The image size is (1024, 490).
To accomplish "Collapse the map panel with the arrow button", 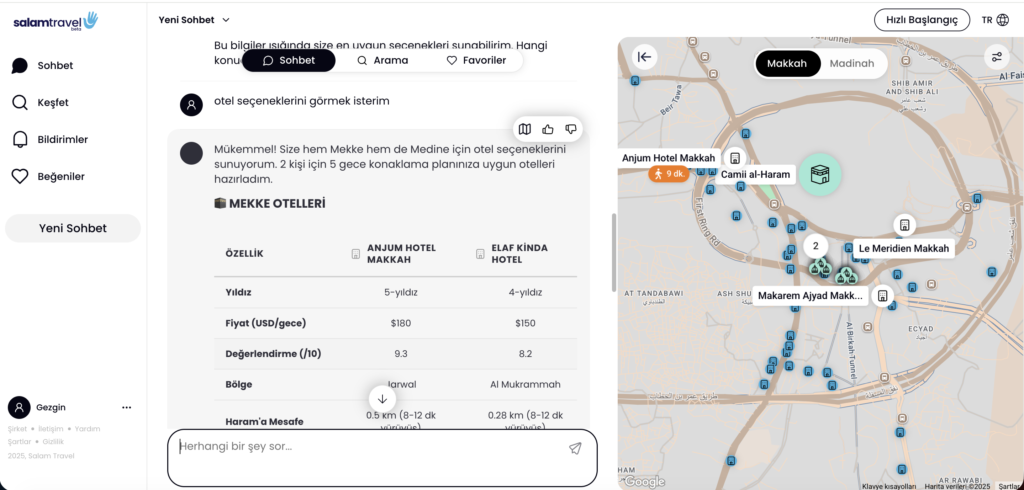I will tap(645, 57).
